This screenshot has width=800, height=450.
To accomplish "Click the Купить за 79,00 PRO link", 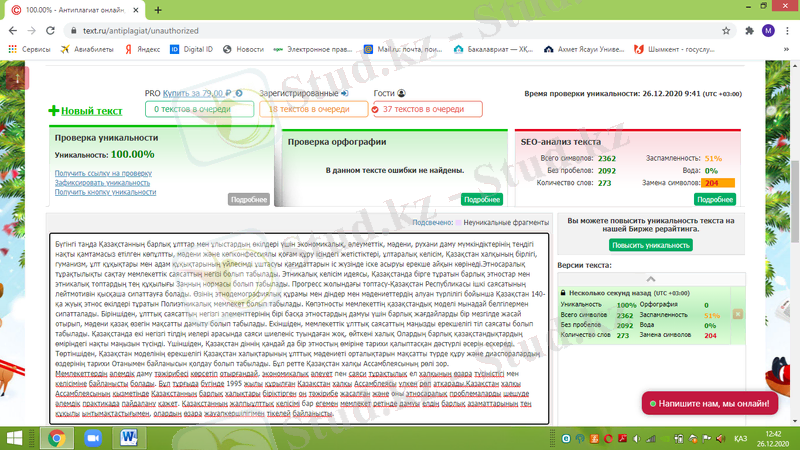I will [x=197, y=93].
